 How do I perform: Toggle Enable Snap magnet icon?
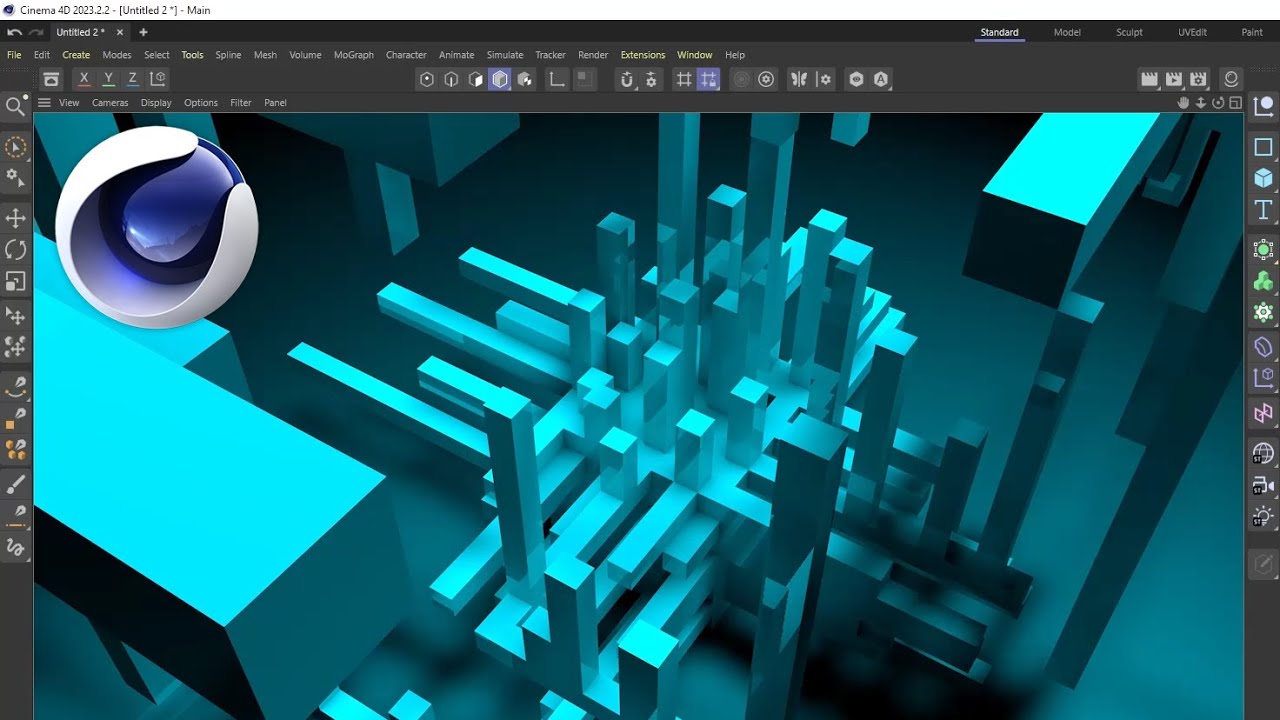coord(627,79)
